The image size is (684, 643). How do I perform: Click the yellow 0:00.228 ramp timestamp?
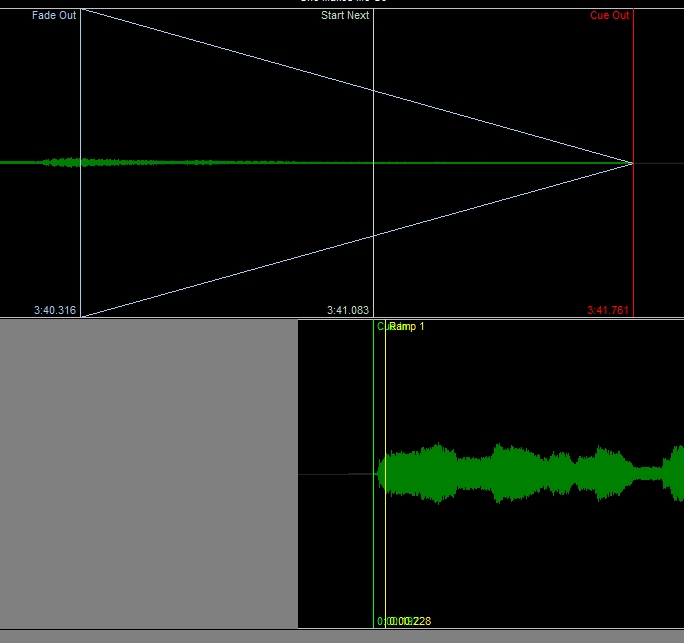[x=414, y=621]
